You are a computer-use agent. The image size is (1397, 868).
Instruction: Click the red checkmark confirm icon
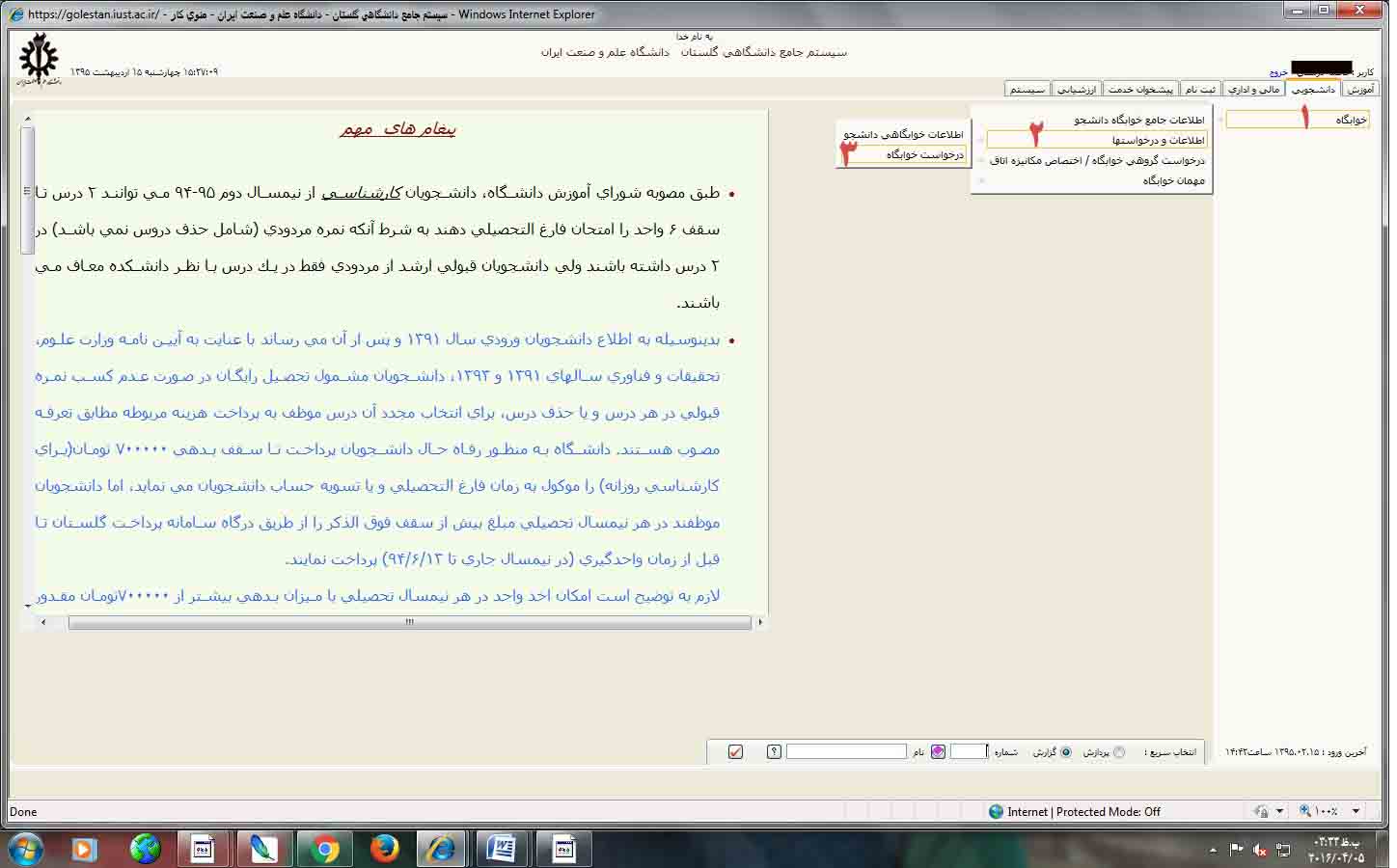point(735,751)
